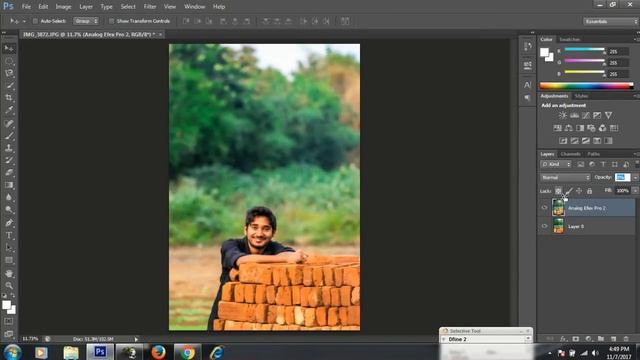Toggle lock all padlock
The image size is (640, 360).
pos(589,191)
